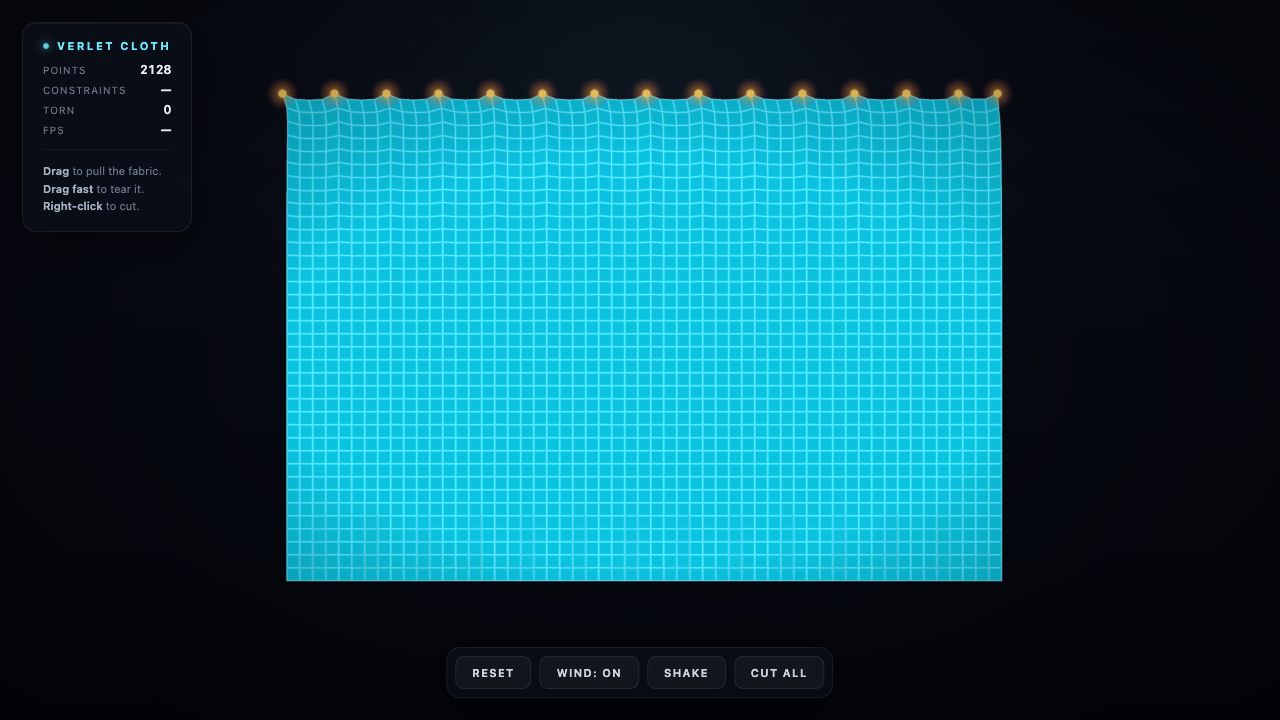Click the leftmost orange pin on the cloth
Viewport: 1280px width, 720px height.
point(282,94)
